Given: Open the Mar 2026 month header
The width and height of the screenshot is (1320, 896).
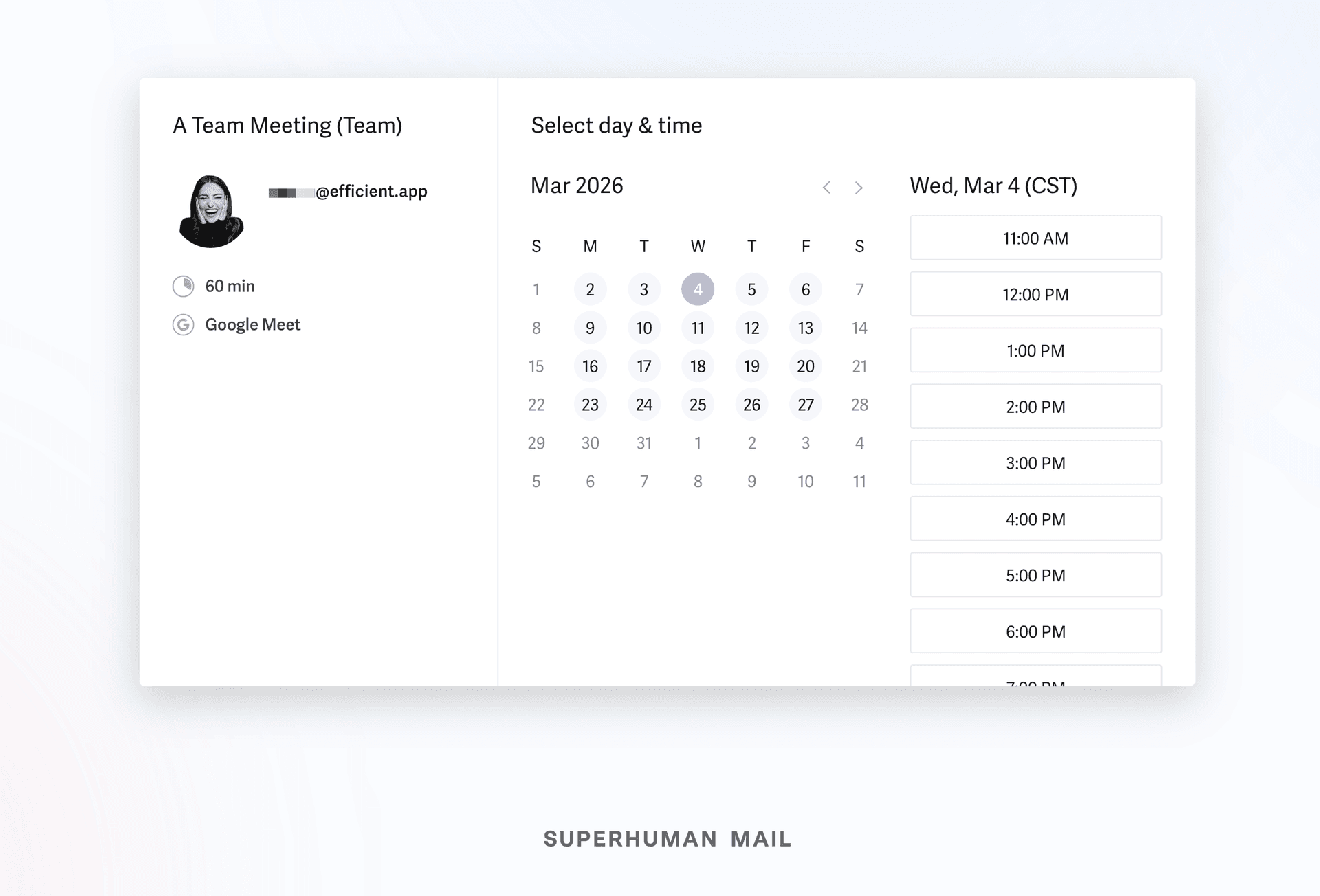Looking at the screenshot, I should point(576,186).
